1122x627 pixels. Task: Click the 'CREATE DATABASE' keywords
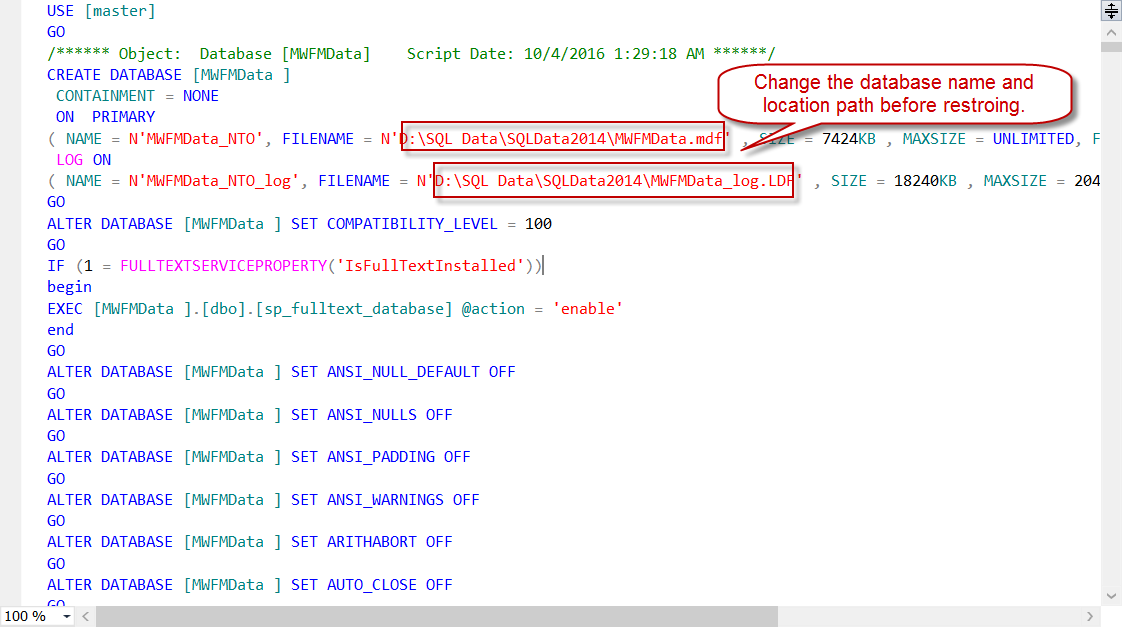pos(114,75)
